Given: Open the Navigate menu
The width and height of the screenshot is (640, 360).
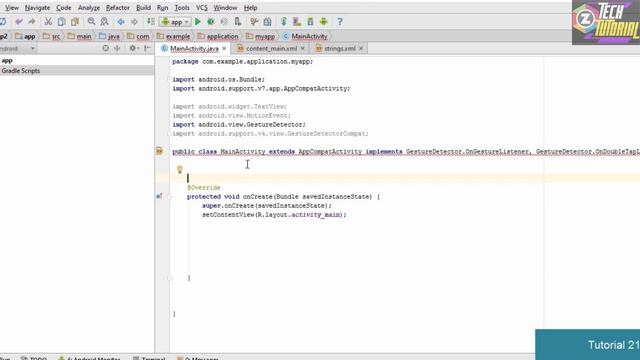Looking at the screenshot, I should click(38, 8).
